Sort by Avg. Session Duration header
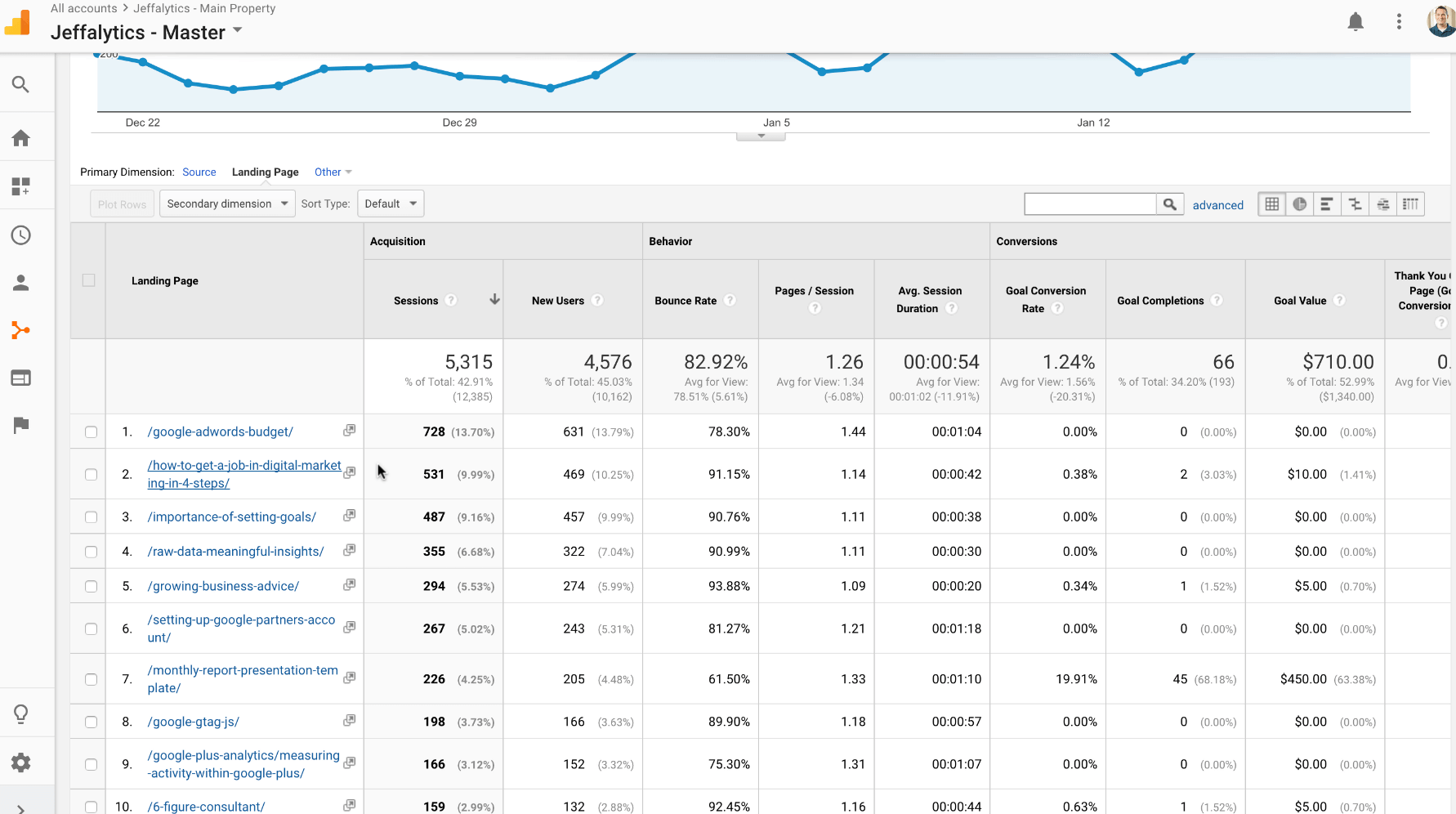 (x=930, y=299)
